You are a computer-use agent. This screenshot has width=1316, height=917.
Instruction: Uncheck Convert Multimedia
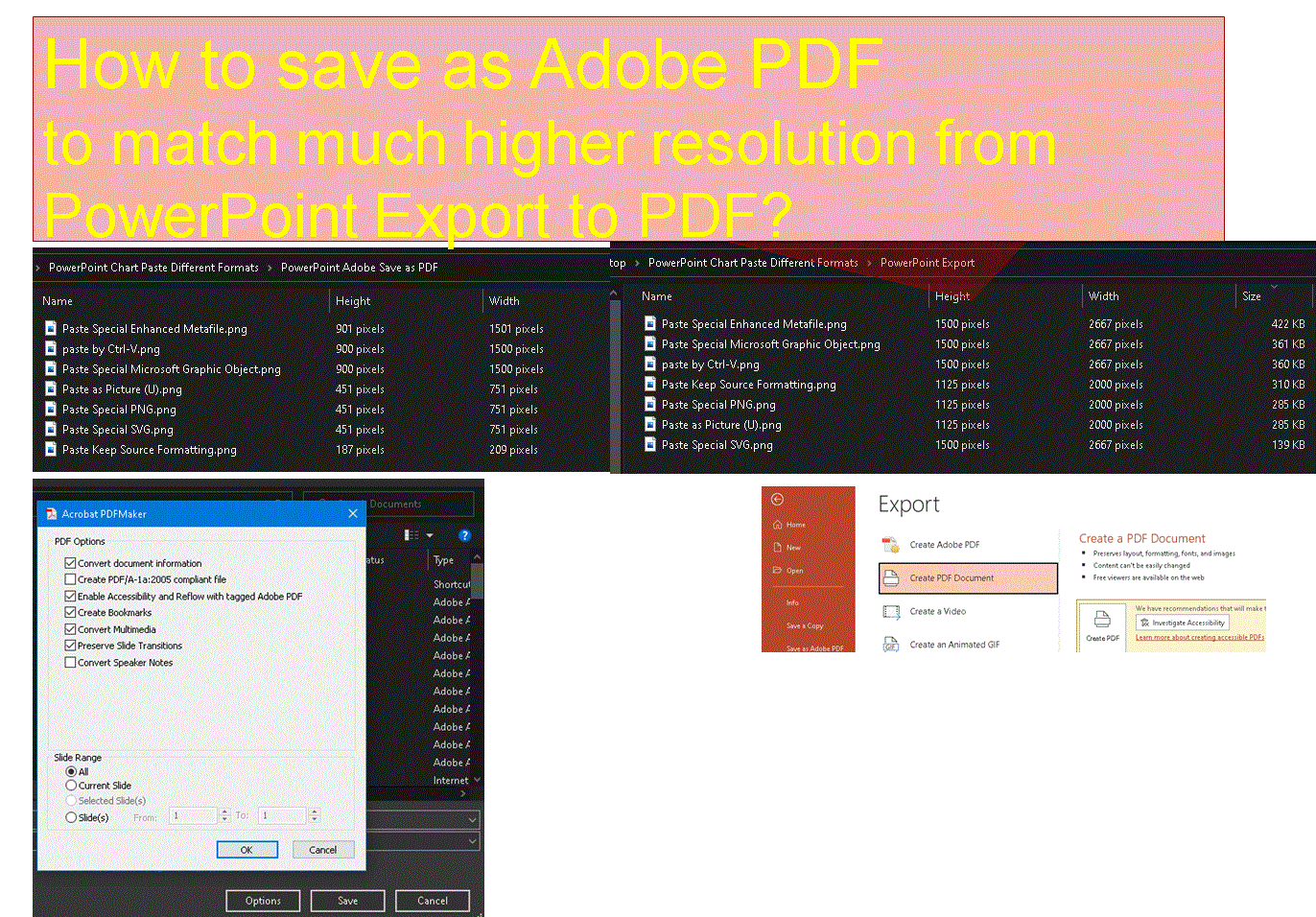(x=70, y=629)
